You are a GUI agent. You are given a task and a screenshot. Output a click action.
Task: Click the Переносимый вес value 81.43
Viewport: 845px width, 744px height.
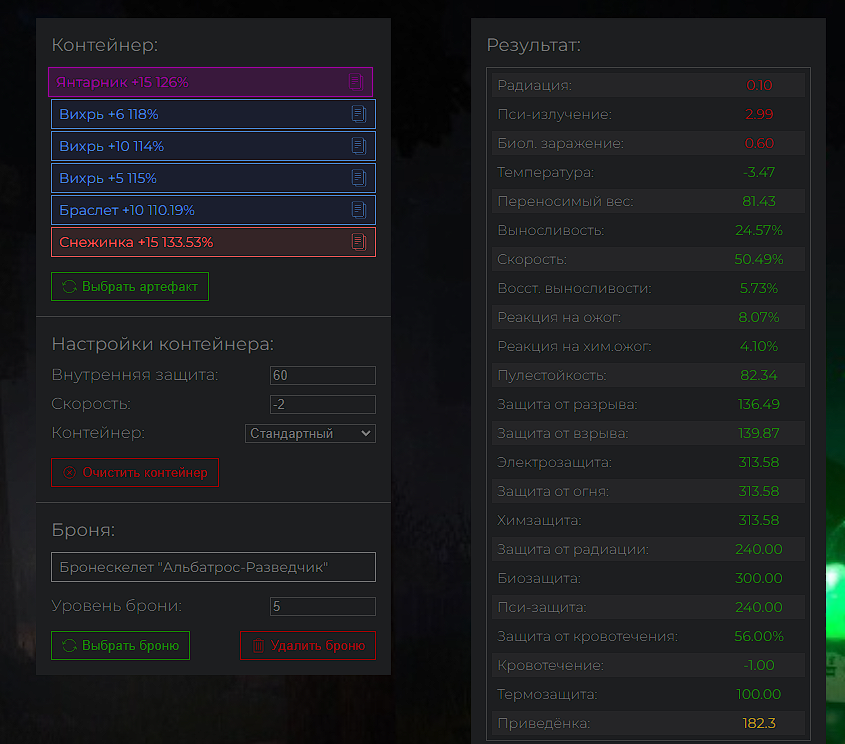click(x=759, y=201)
